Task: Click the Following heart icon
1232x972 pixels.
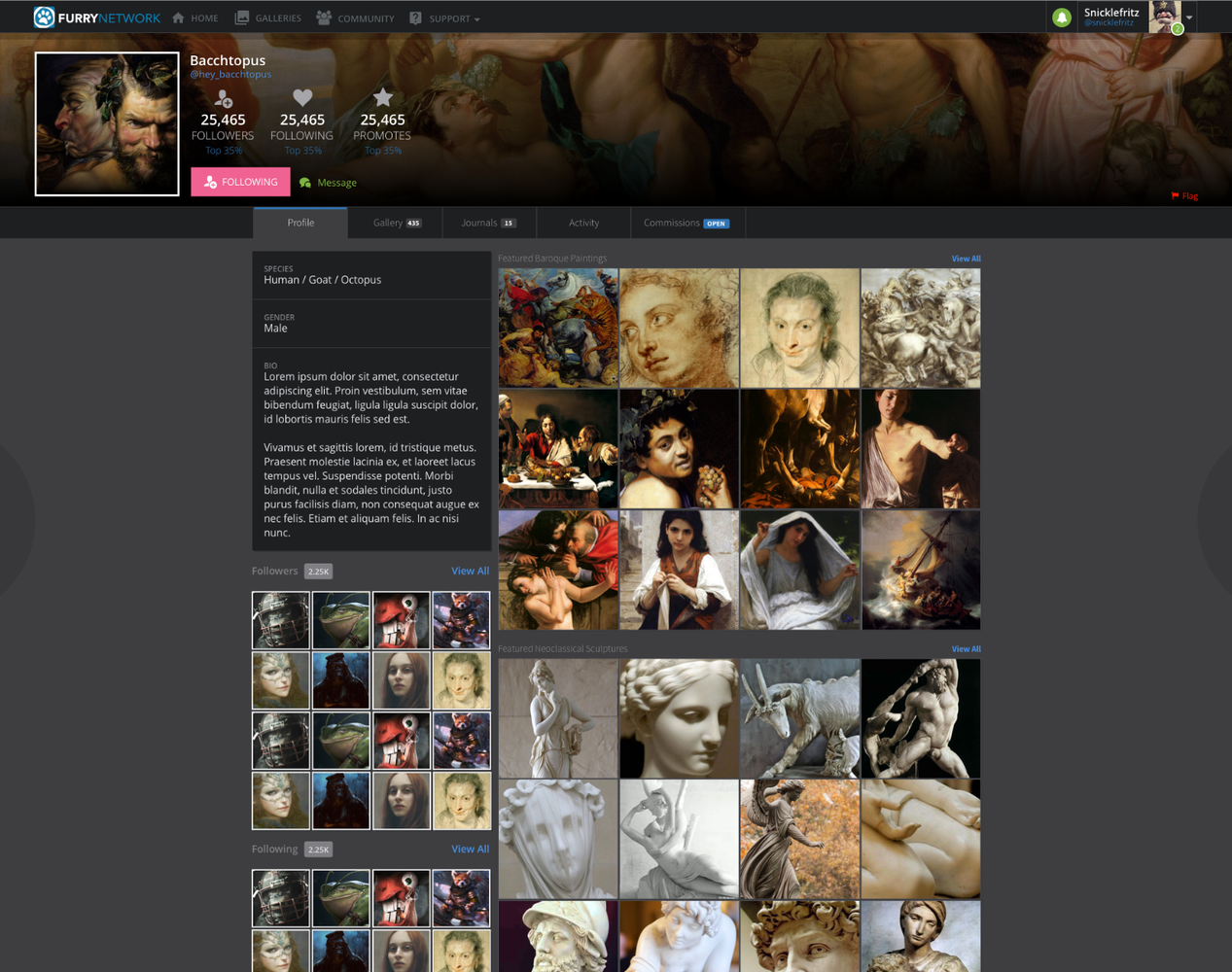Action: 302,97
